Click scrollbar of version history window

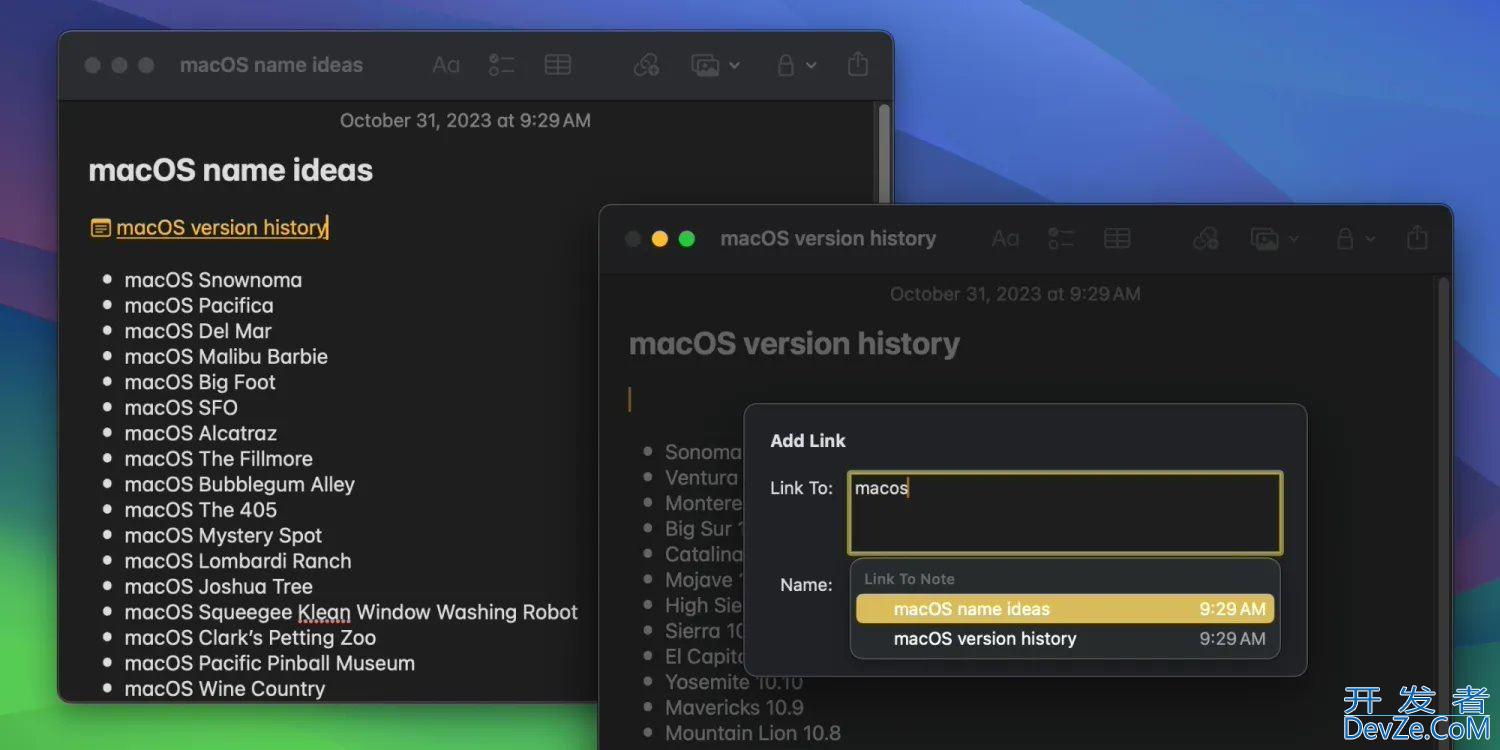pyautogui.click(x=1443, y=513)
